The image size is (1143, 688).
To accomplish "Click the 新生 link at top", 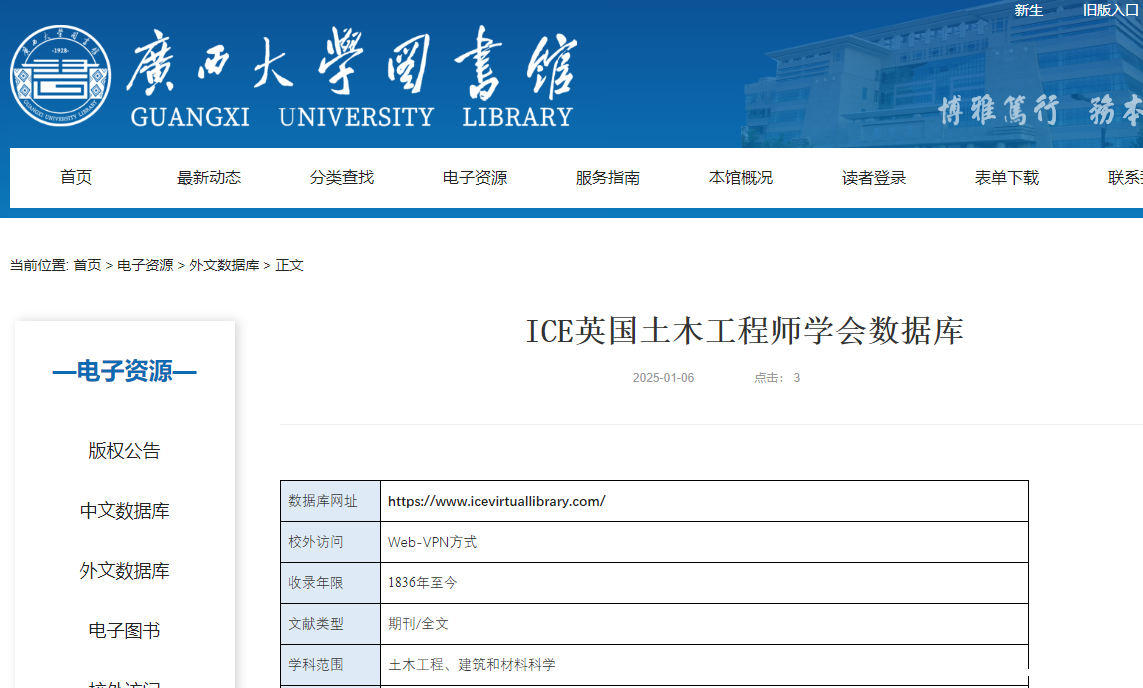I will (1028, 10).
